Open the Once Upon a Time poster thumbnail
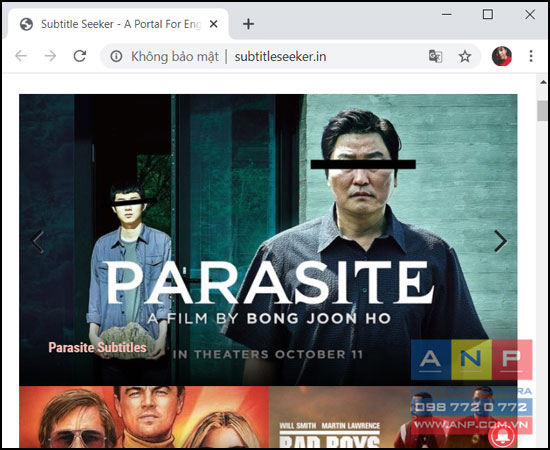 pyautogui.click(x=144, y=417)
